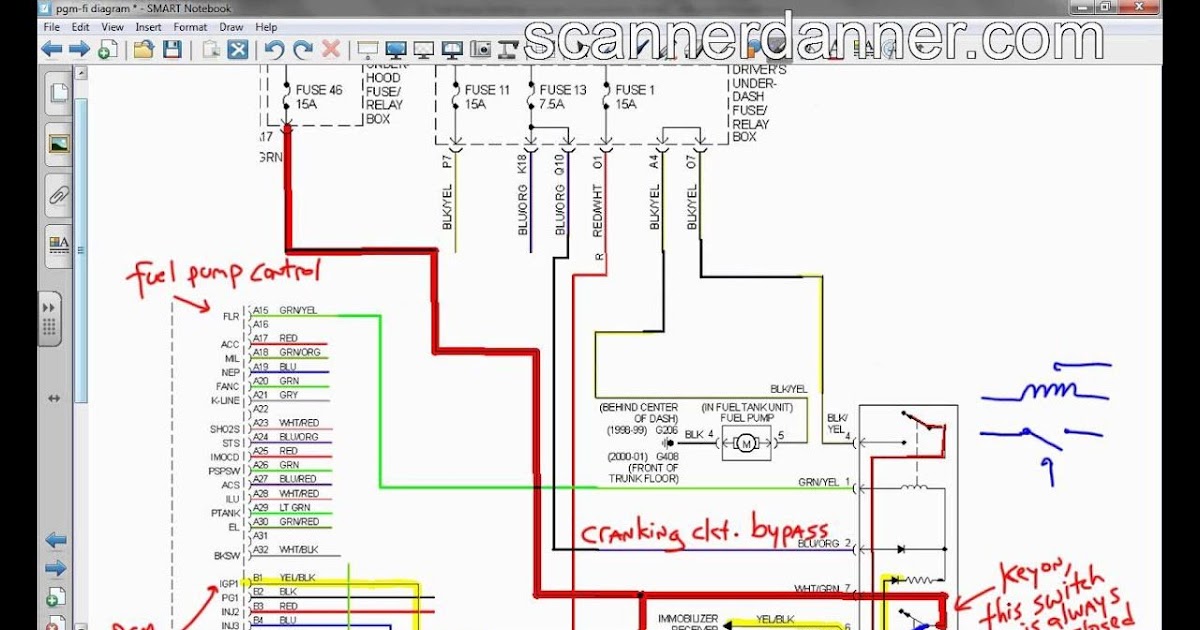Screen dimensions: 1200x630
Task: Go to next page from sidebar bottom arrow
Action: coord(56,569)
